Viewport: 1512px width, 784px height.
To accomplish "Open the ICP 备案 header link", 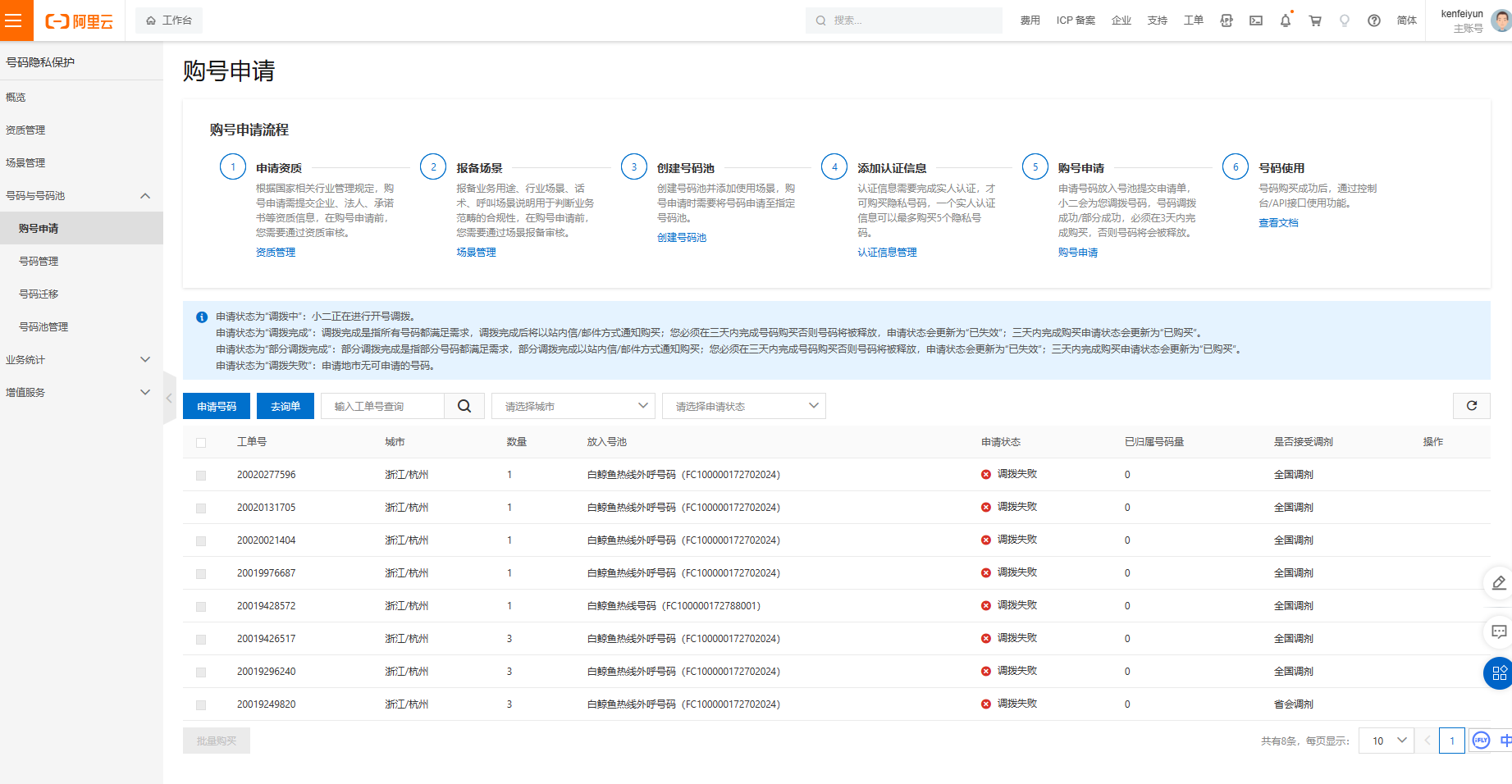I will click(x=1076, y=21).
